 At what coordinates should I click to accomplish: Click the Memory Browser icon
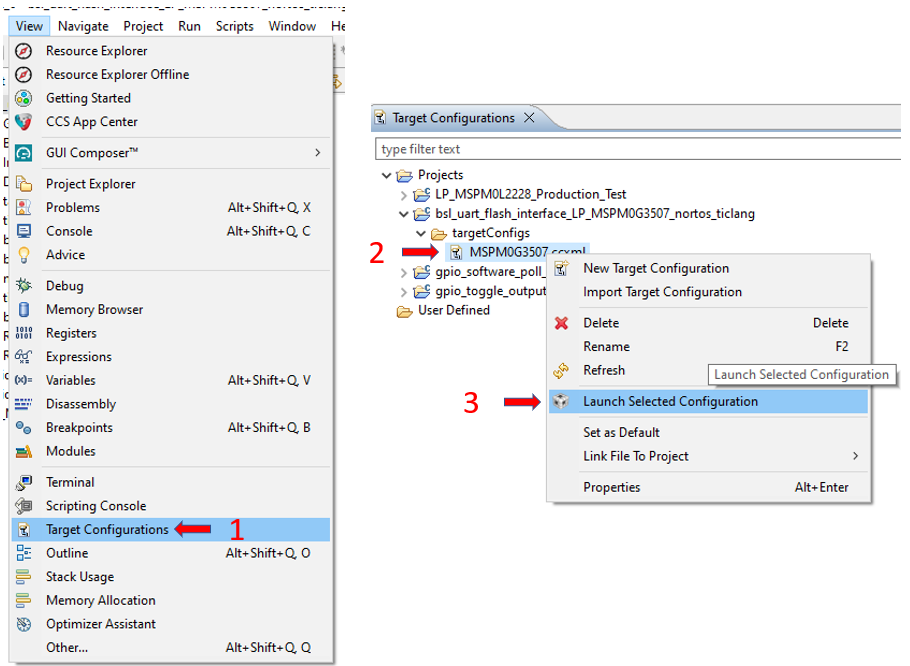[x=24, y=310]
